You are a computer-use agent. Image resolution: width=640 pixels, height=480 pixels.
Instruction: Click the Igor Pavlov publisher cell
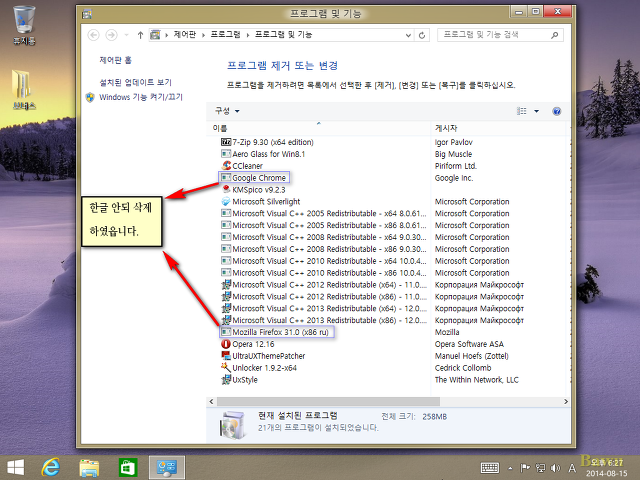[453, 142]
